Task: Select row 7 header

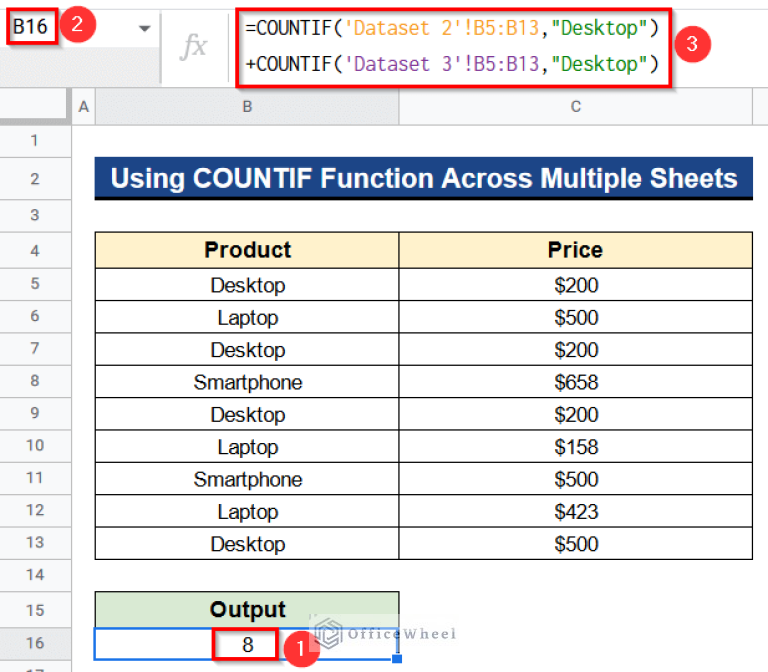Action: pos(35,348)
